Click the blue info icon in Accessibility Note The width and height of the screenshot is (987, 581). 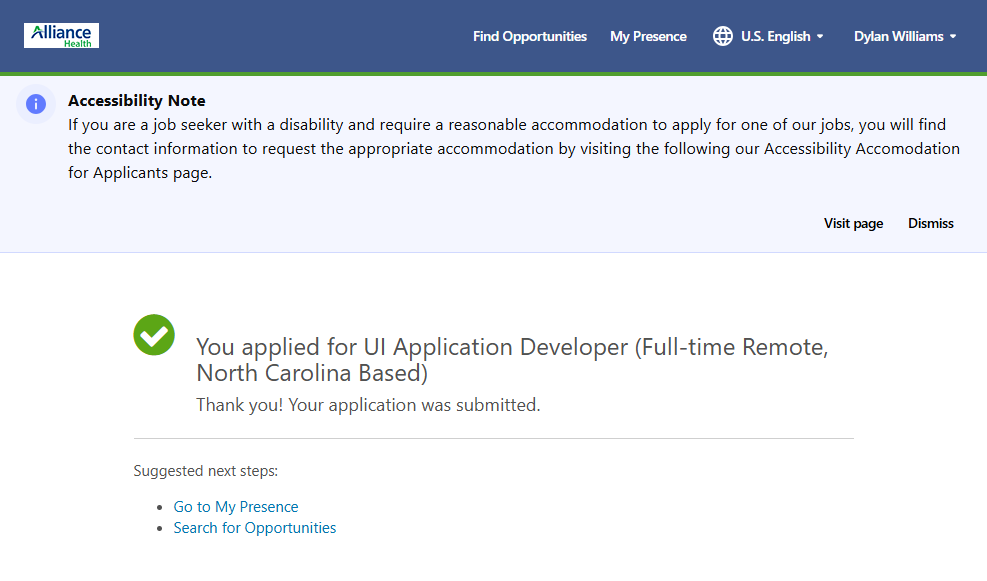(36, 104)
